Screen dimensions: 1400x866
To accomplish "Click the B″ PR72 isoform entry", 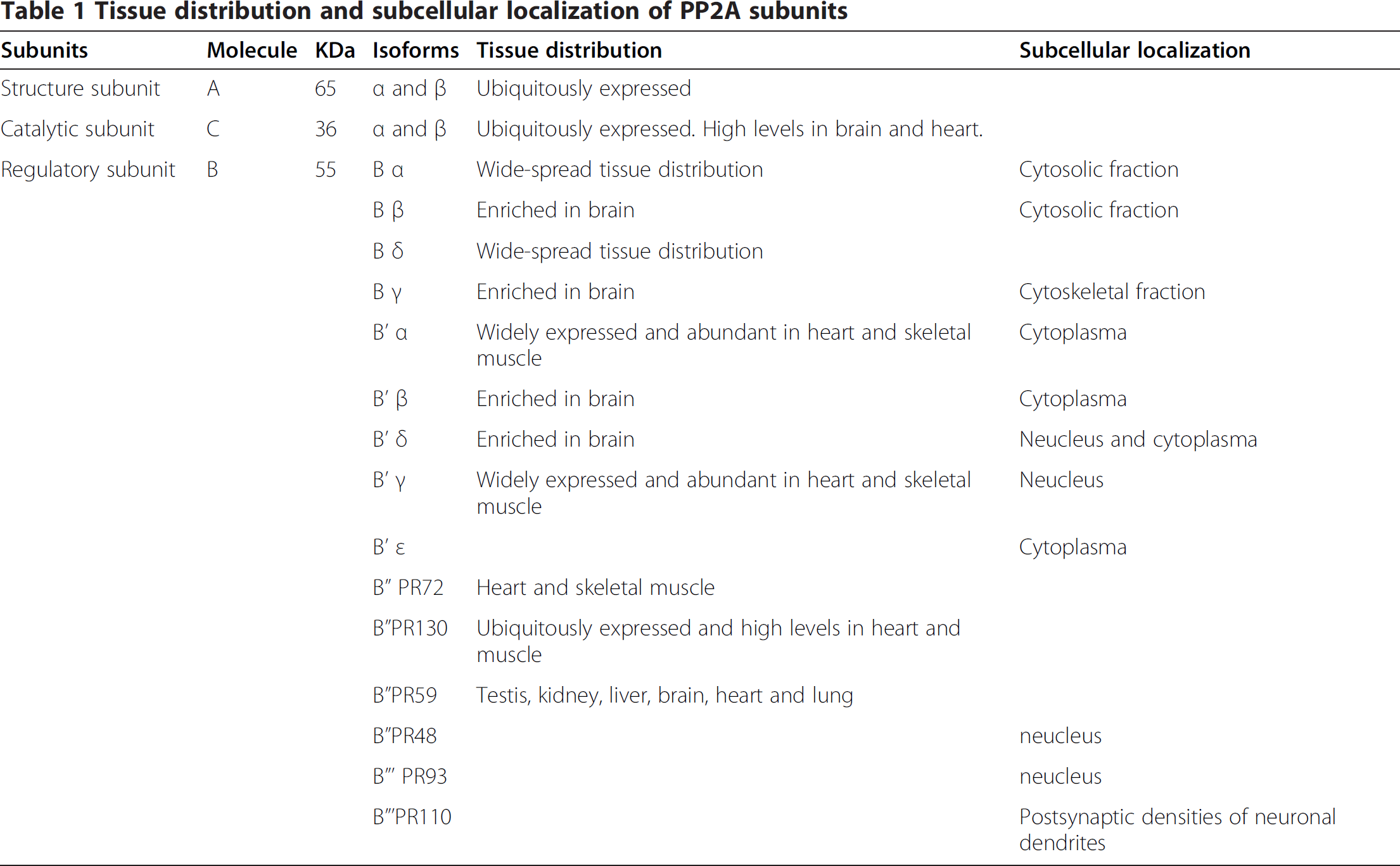I will [x=408, y=587].
